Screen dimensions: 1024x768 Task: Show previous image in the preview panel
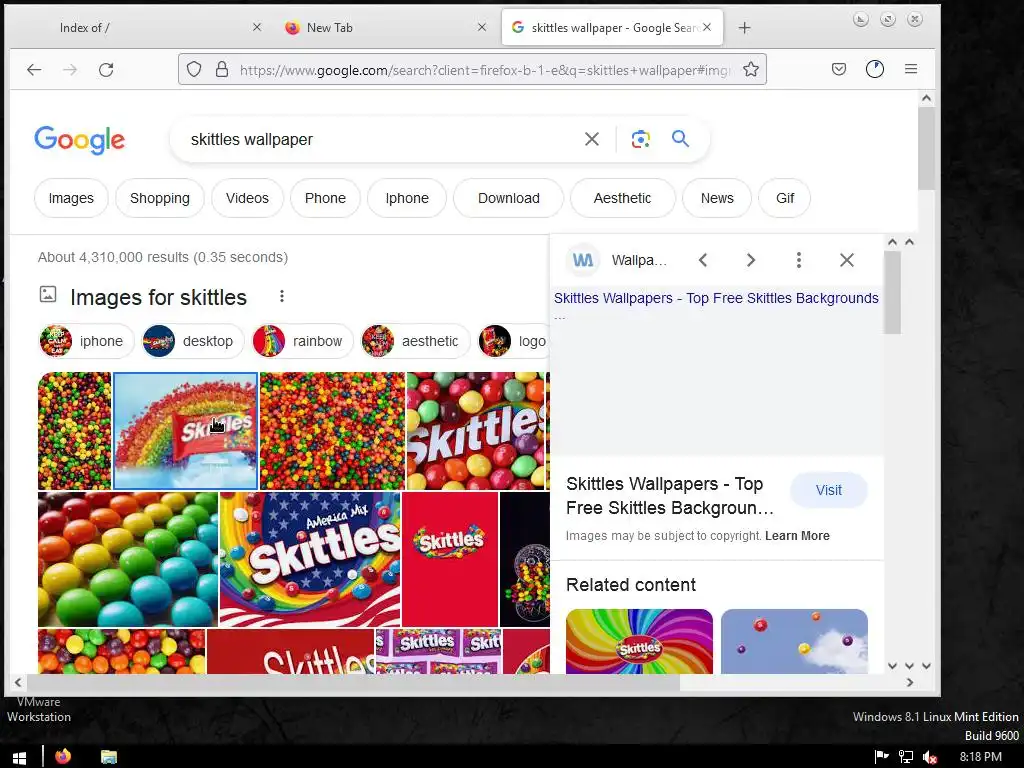point(703,260)
